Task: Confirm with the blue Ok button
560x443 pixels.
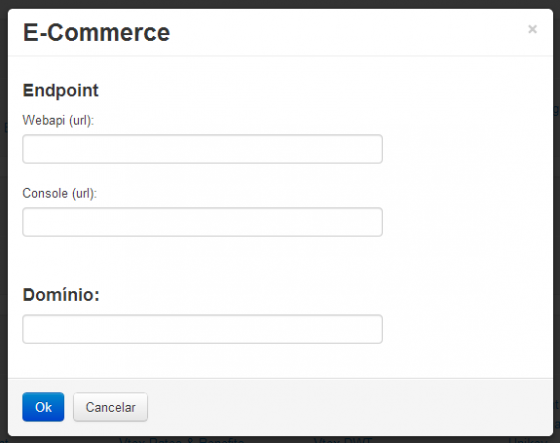Action: (x=43, y=407)
